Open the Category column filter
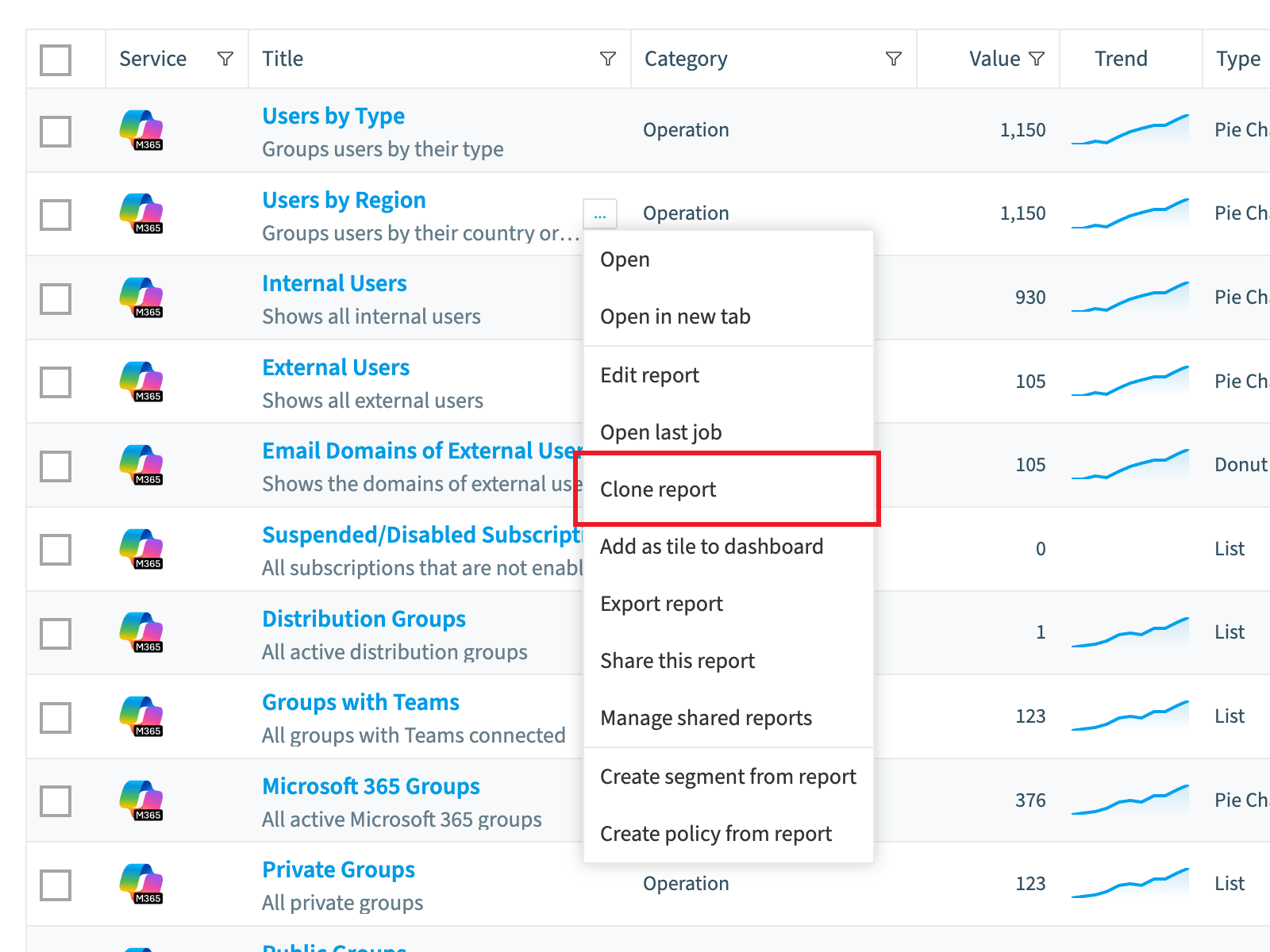The height and width of the screenshot is (952, 1270). click(894, 59)
